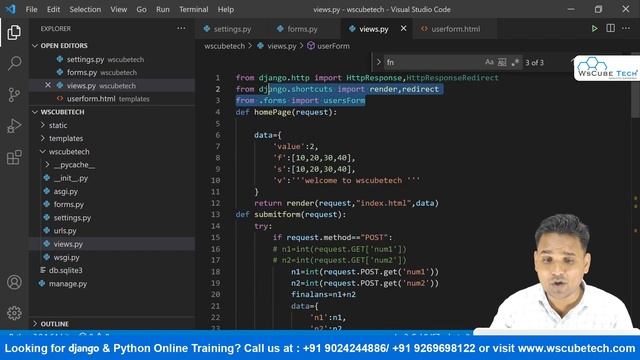Open the Manage gear icon
Screen dimensions: 640x360
pos(14,313)
